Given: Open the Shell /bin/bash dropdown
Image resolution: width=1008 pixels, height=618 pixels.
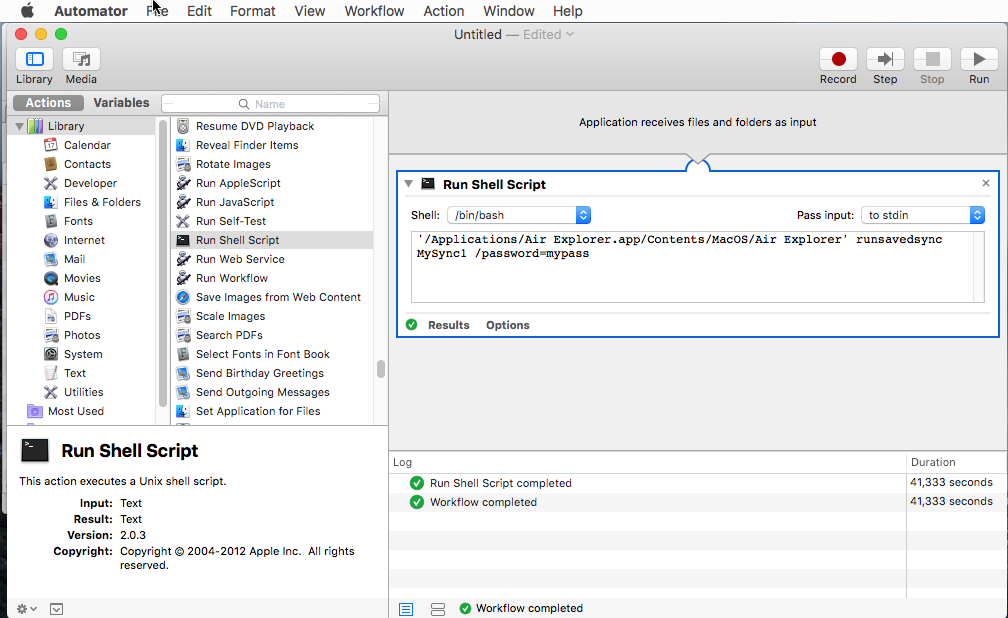Looking at the screenshot, I should pyautogui.click(x=519, y=215).
